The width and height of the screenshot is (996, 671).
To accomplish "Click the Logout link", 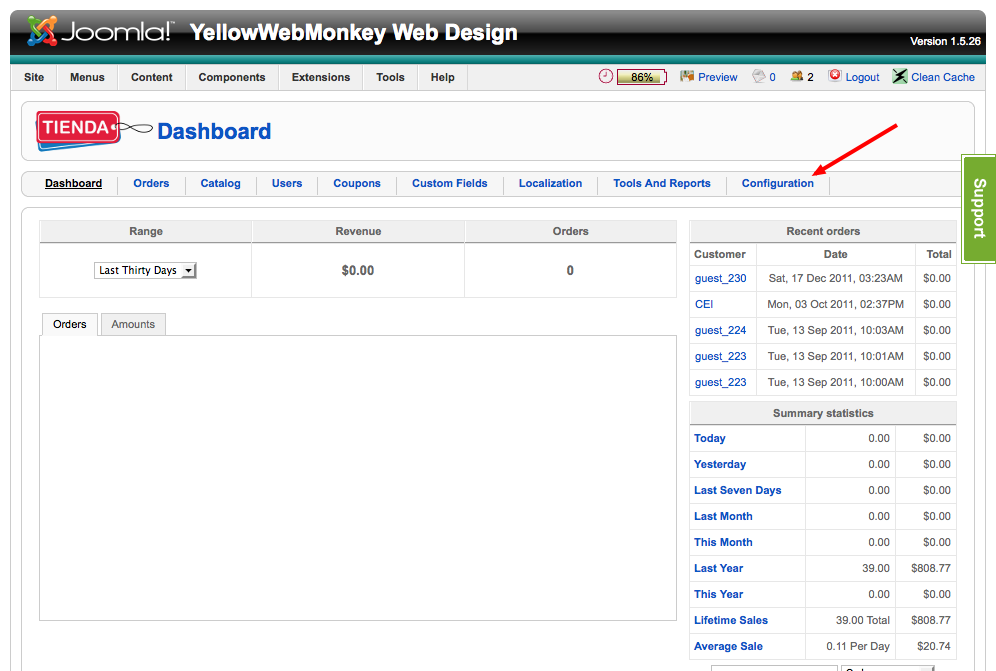I will coord(863,77).
